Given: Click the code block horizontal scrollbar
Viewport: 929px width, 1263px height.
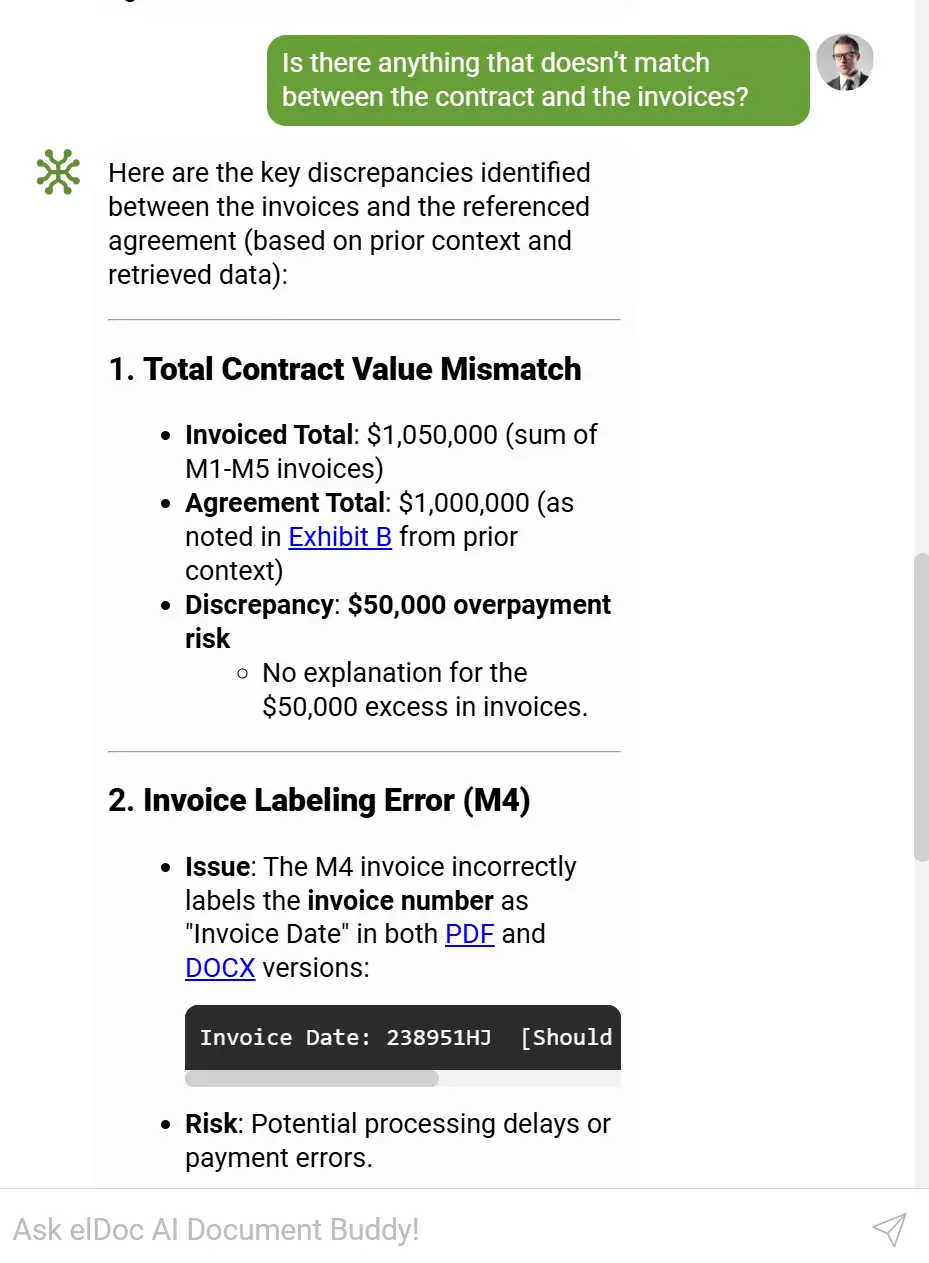Looking at the screenshot, I should coord(312,1079).
